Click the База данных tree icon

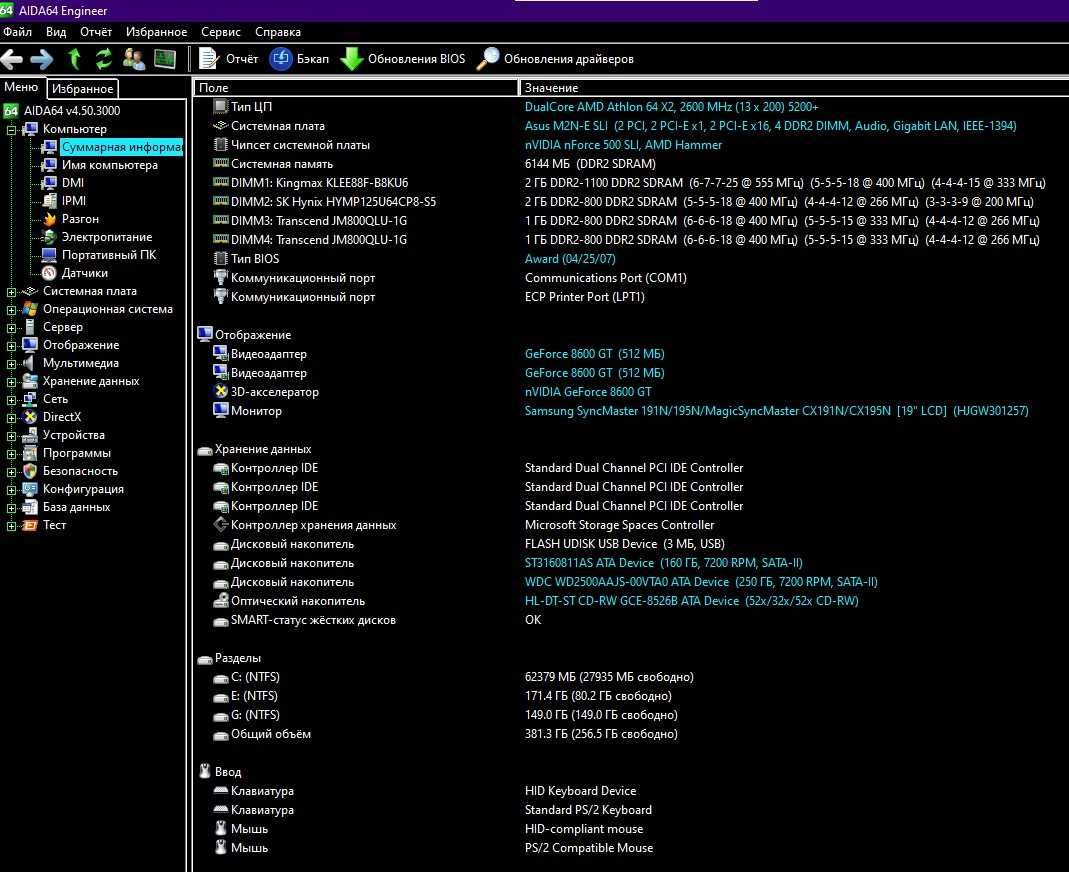coord(30,507)
